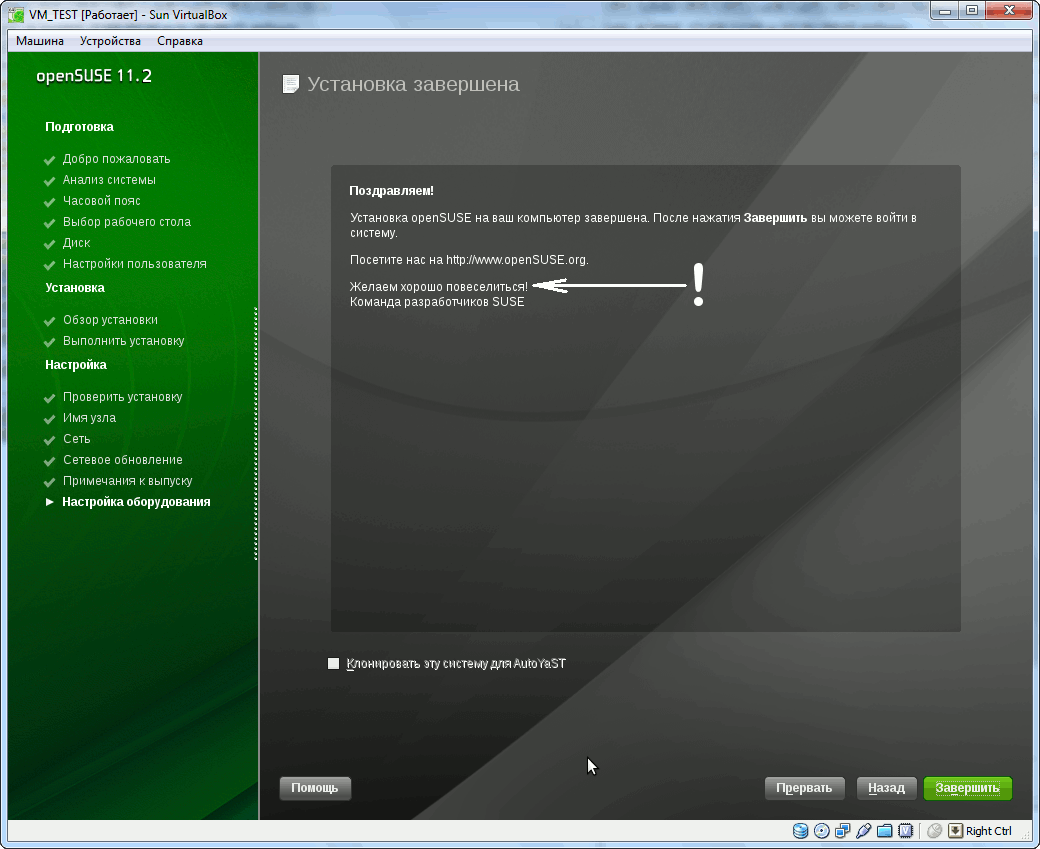Open the Устройства menu
The width and height of the screenshot is (1040, 849).
pyautogui.click(x=110, y=41)
